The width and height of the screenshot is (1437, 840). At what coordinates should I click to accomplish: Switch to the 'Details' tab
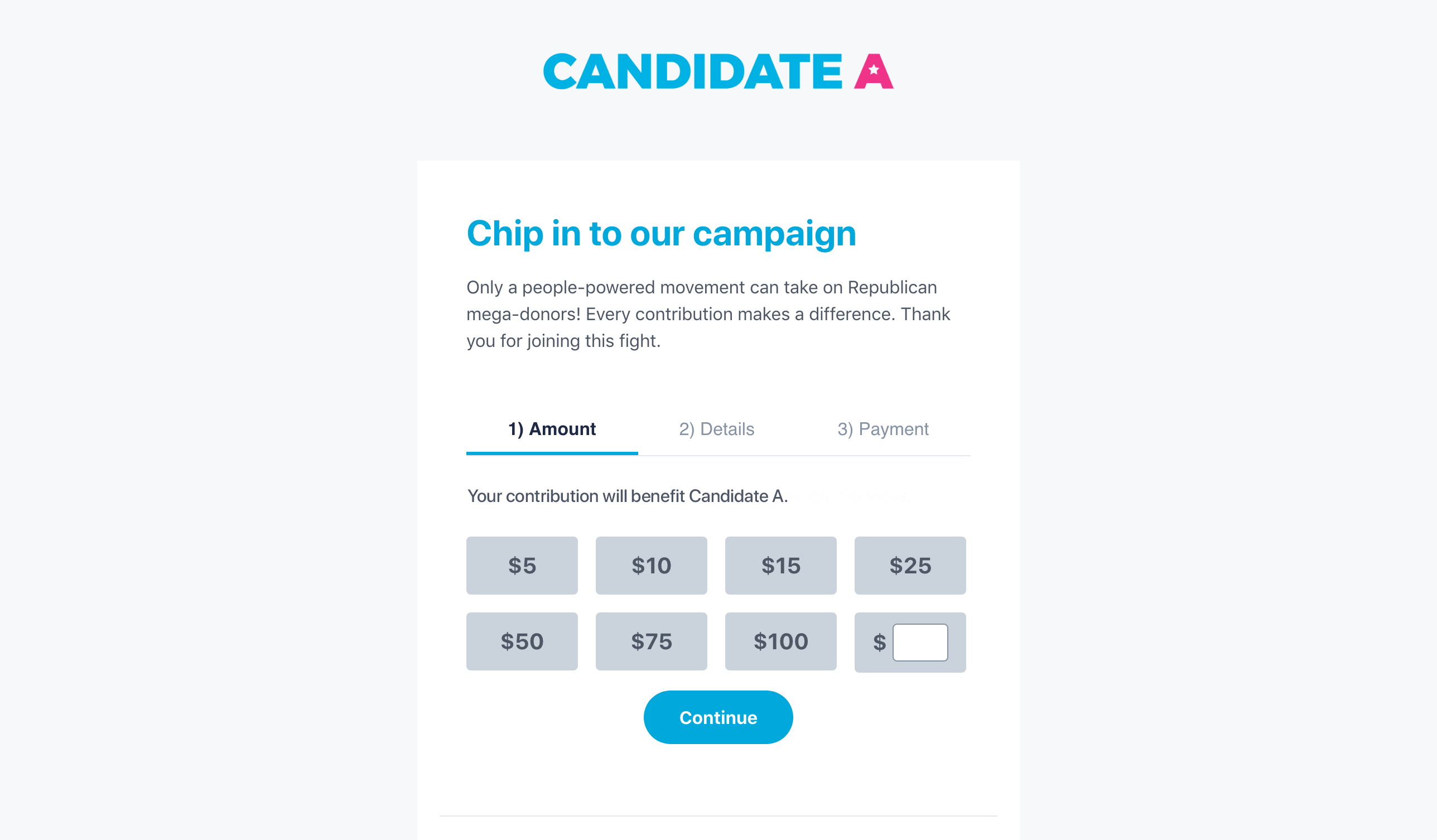point(716,429)
